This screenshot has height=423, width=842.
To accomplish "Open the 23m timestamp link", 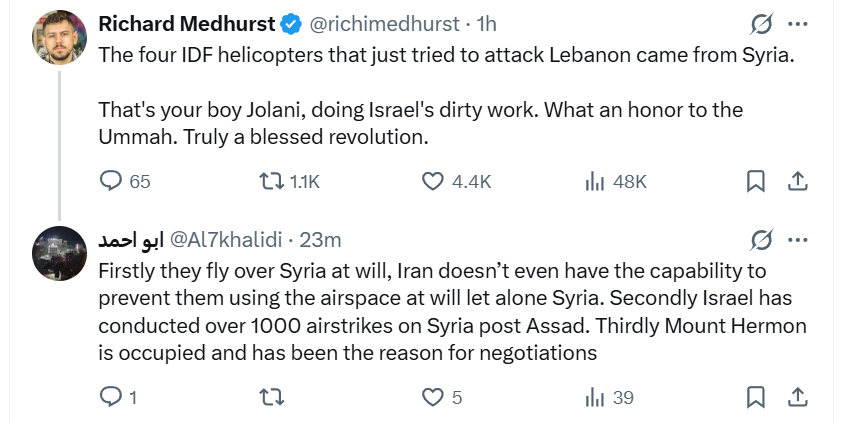I will click(x=321, y=240).
